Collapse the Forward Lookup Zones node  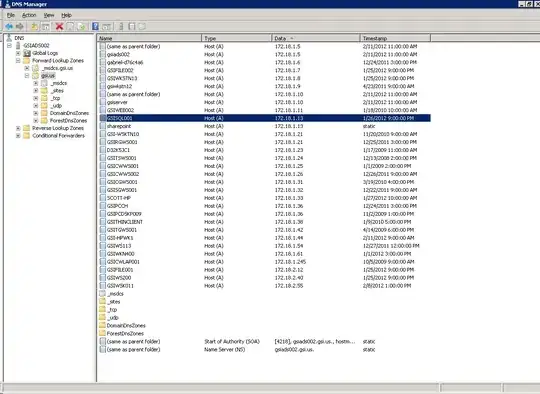(18, 61)
